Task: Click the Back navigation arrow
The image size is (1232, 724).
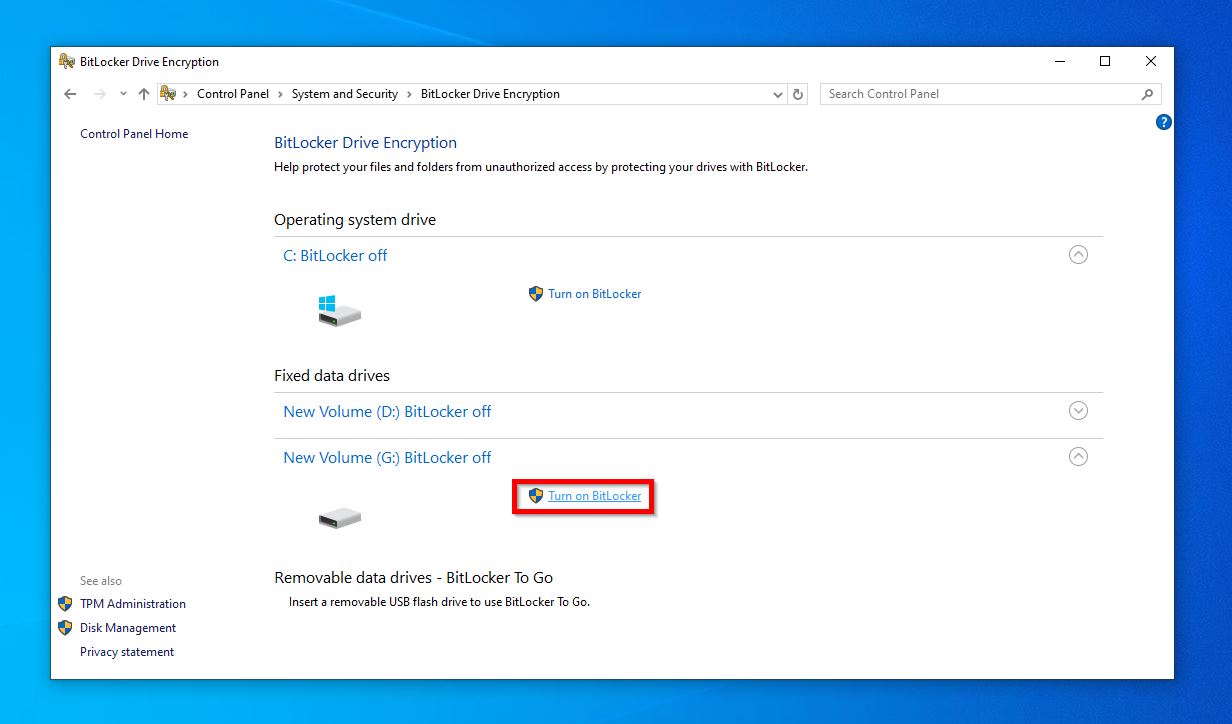Action: pos(70,94)
